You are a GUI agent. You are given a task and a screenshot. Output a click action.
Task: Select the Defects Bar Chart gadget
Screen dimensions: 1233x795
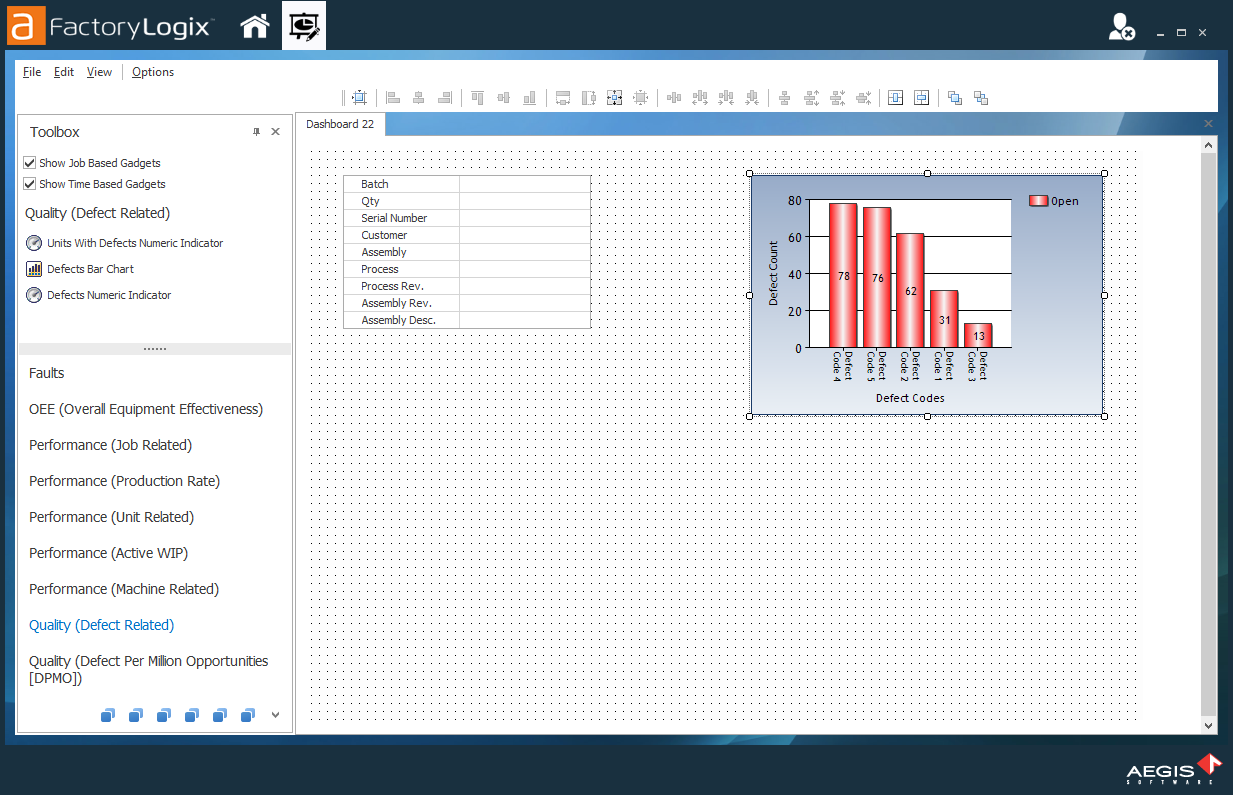pyautogui.click(x=89, y=268)
